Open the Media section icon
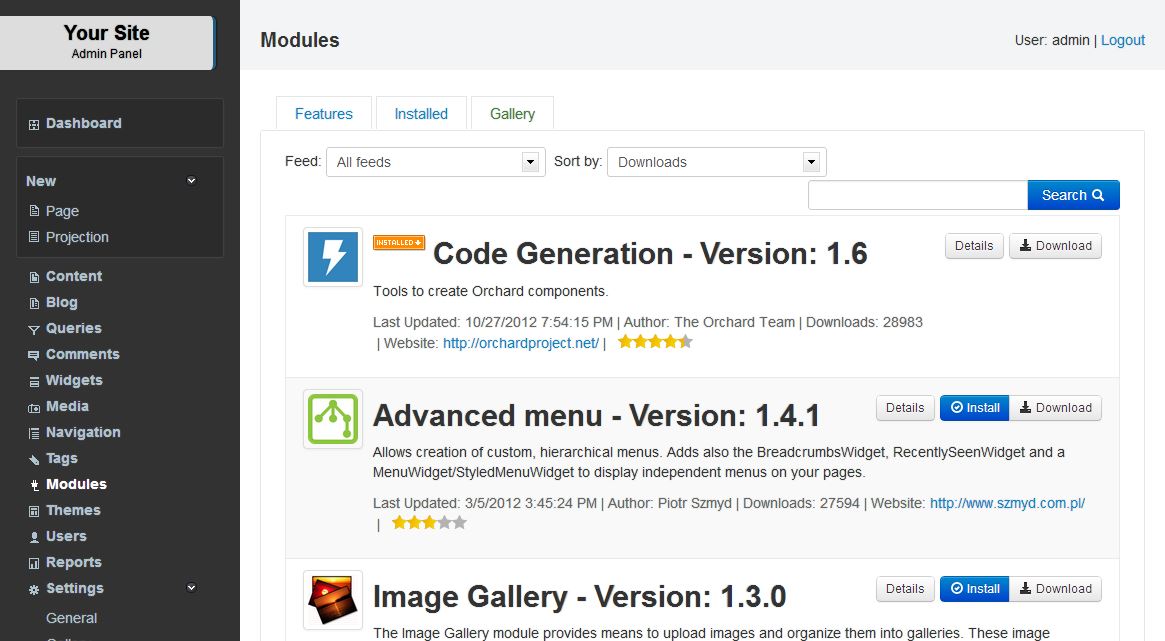Viewport: 1165px width, 641px height. (34, 406)
